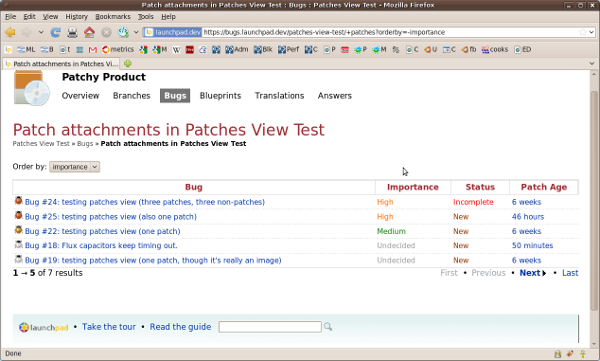The height and width of the screenshot is (361, 600).
Task: Click the lock icon in the status bar
Action: [558, 354]
